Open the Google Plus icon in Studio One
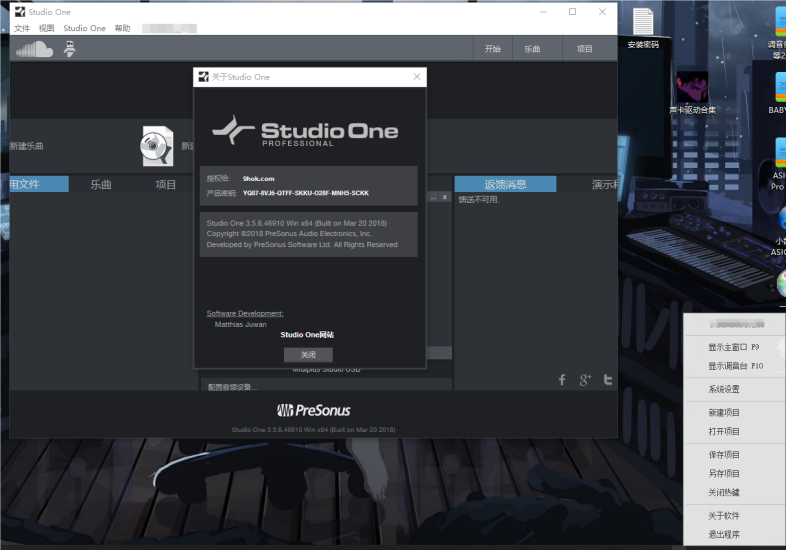Viewport: 786px width, 550px height. tap(585, 380)
